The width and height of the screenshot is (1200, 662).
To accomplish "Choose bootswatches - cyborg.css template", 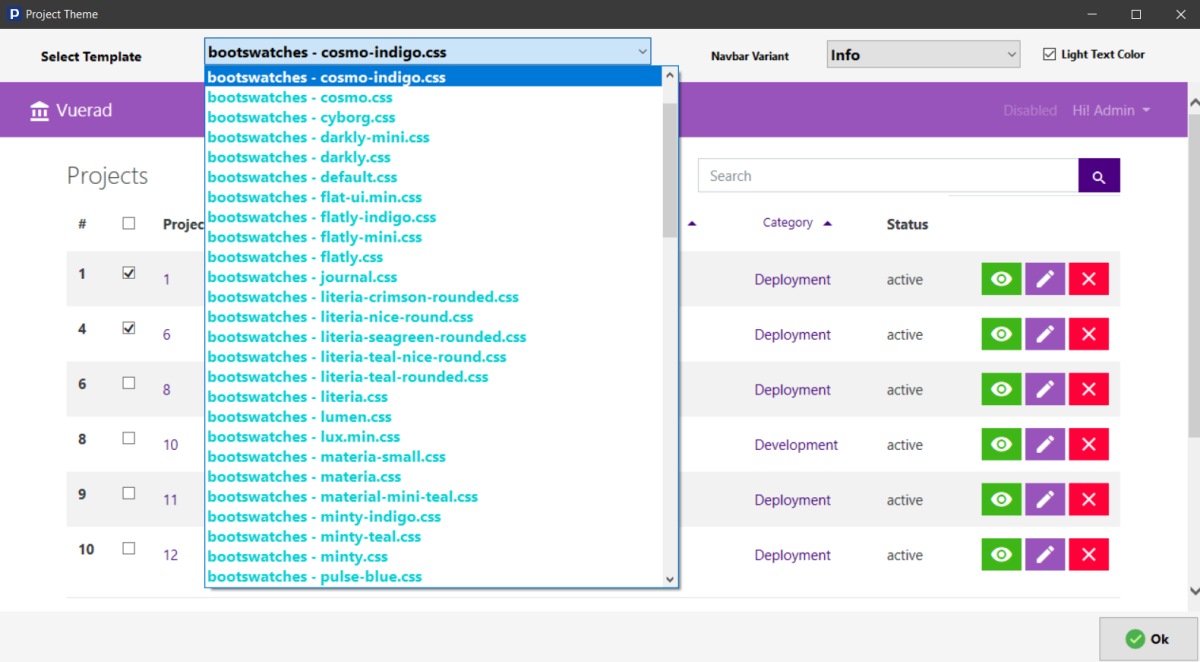I will tap(433, 117).
